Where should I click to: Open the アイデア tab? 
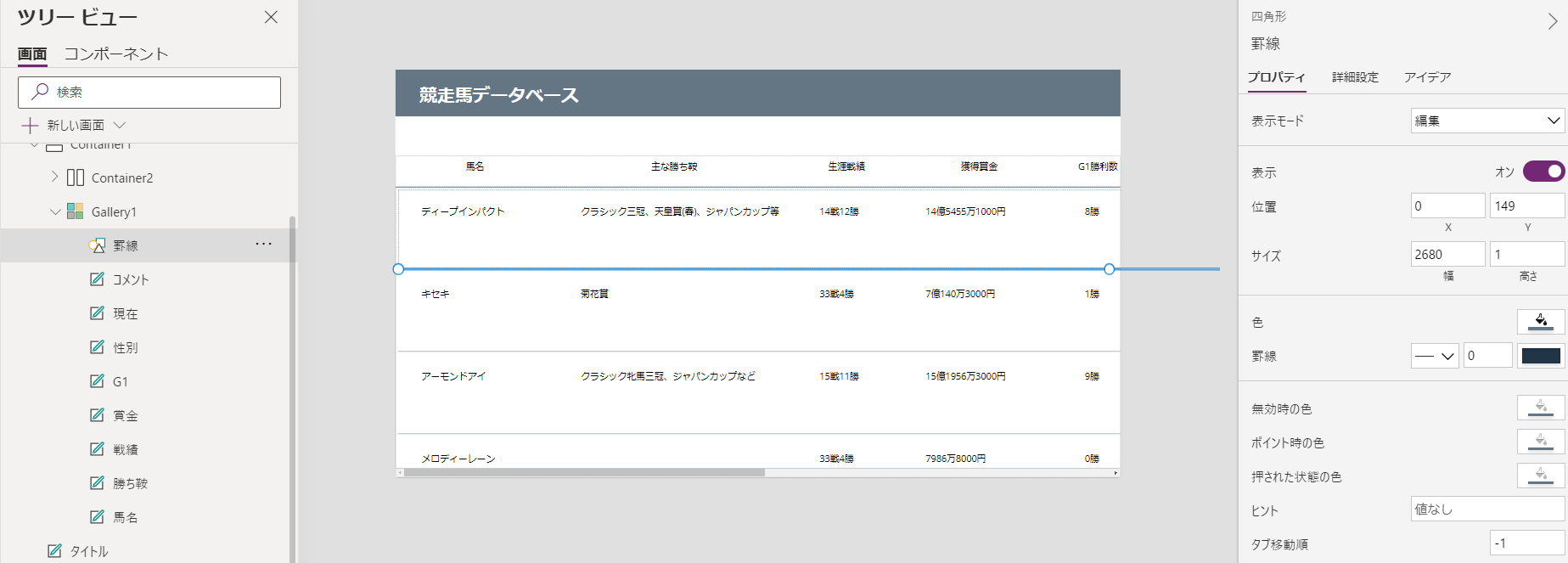1427,77
